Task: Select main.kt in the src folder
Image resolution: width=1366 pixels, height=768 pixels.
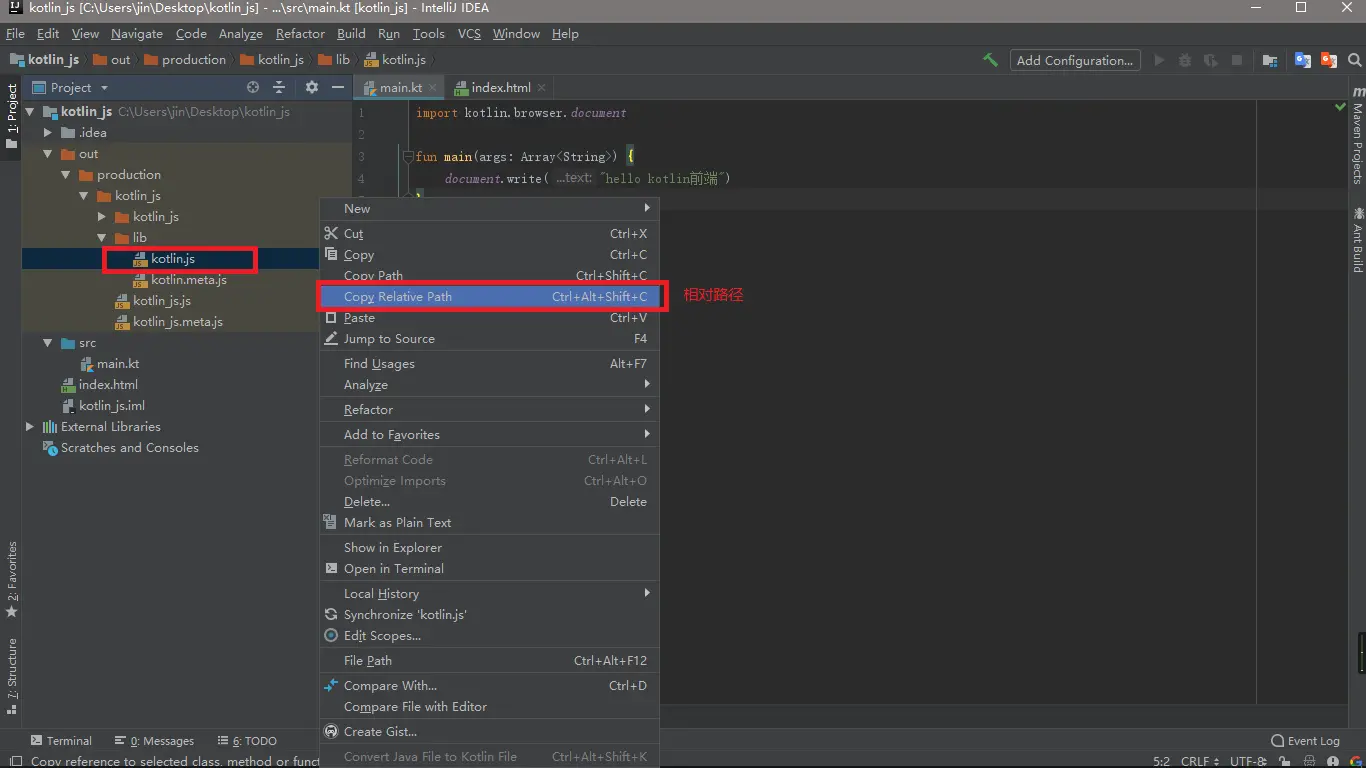Action: [110, 364]
